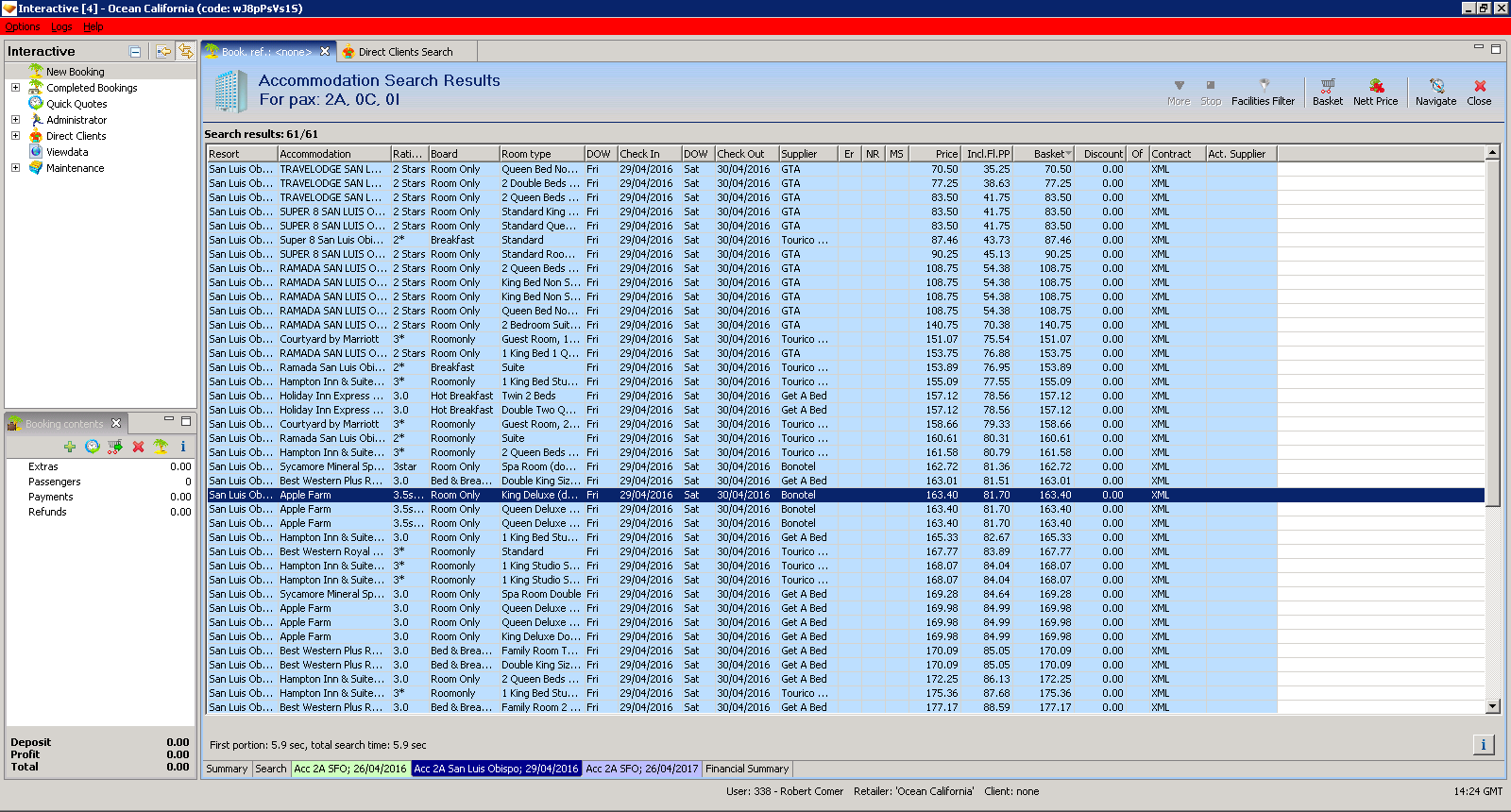Screen dimensions: 1511x812
Task: Click the results vertical scrollbar thumb
Action: pyautogui.click(x=1493, y=332)
